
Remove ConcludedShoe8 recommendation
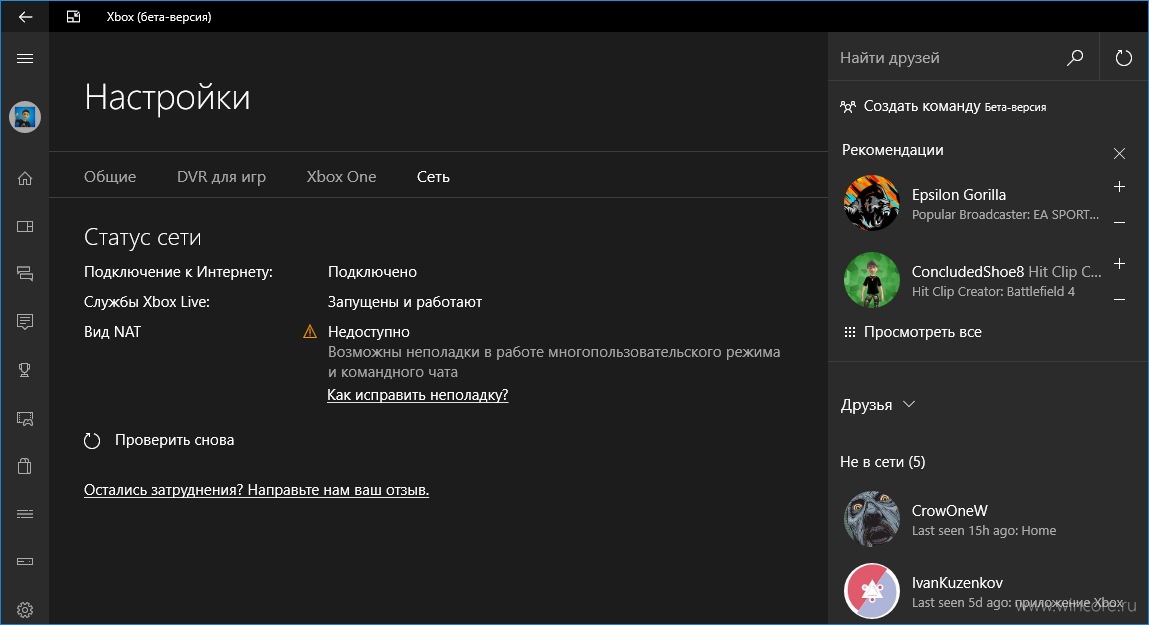point(1119,299)
